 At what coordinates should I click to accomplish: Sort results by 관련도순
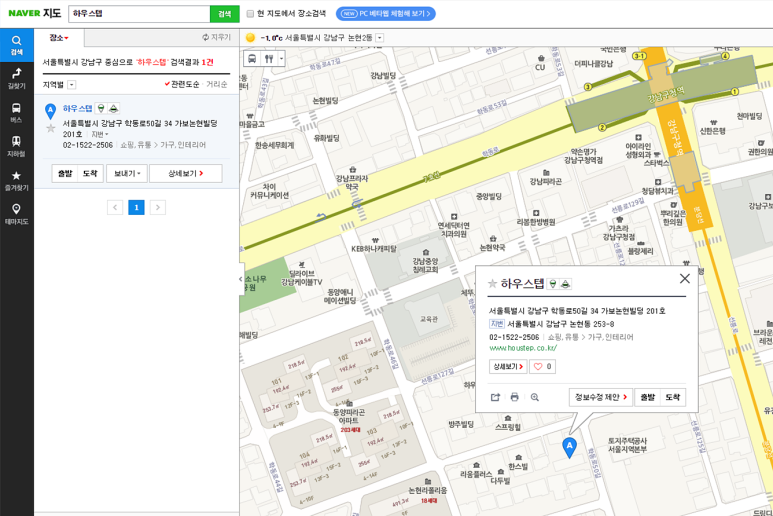point(182,85)
